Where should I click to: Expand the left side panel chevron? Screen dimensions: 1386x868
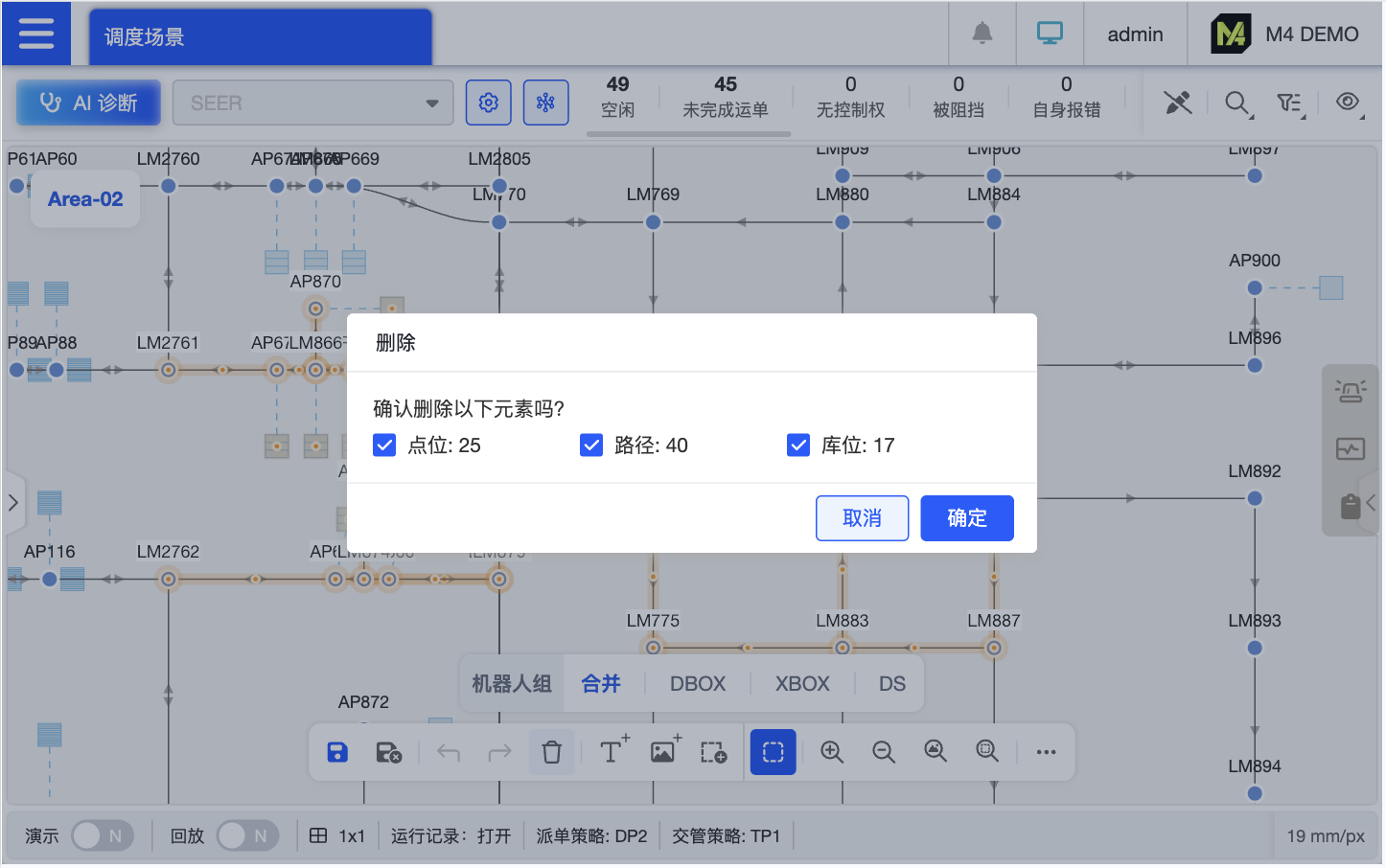14,500
